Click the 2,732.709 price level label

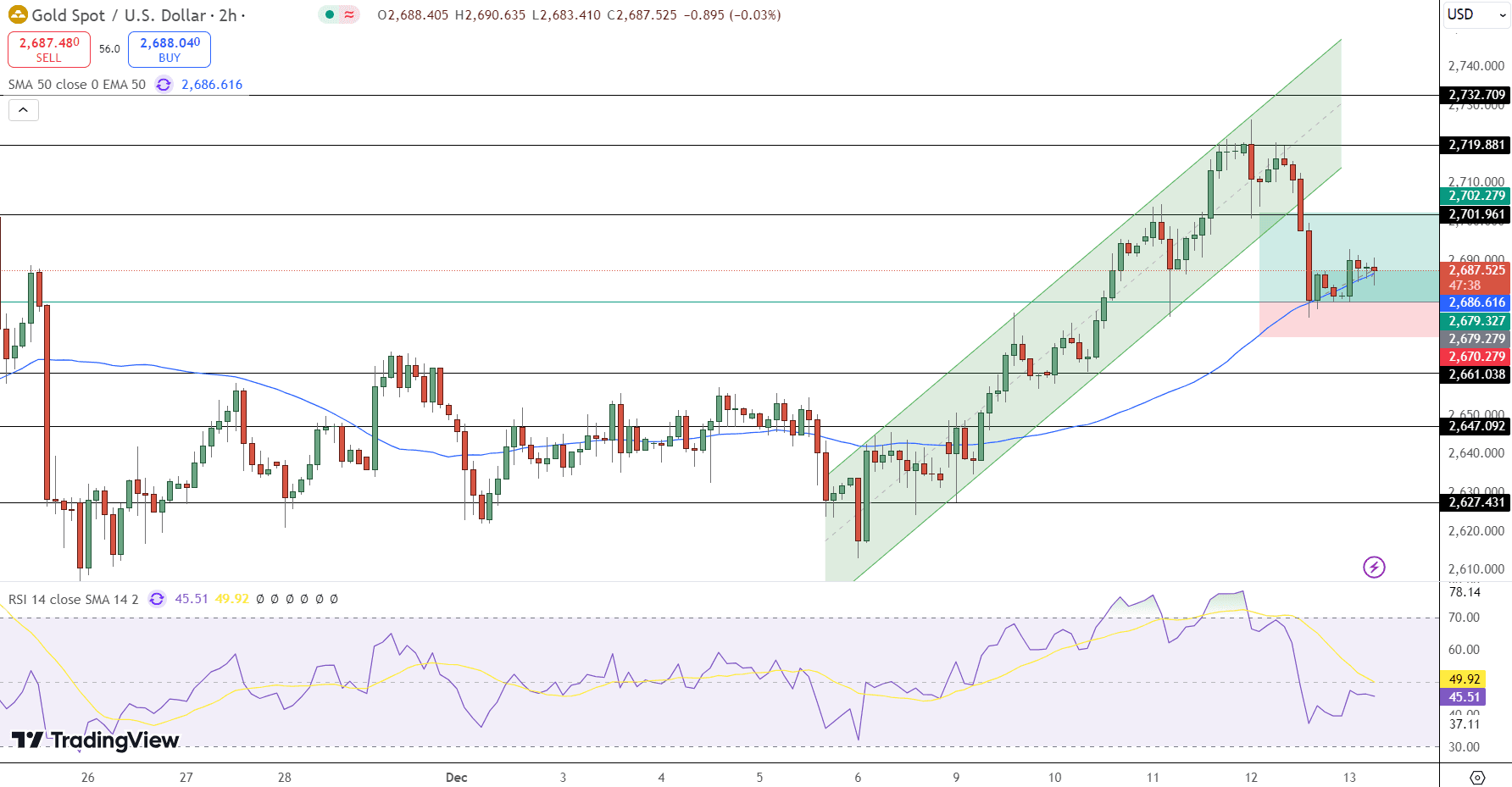1476,95
